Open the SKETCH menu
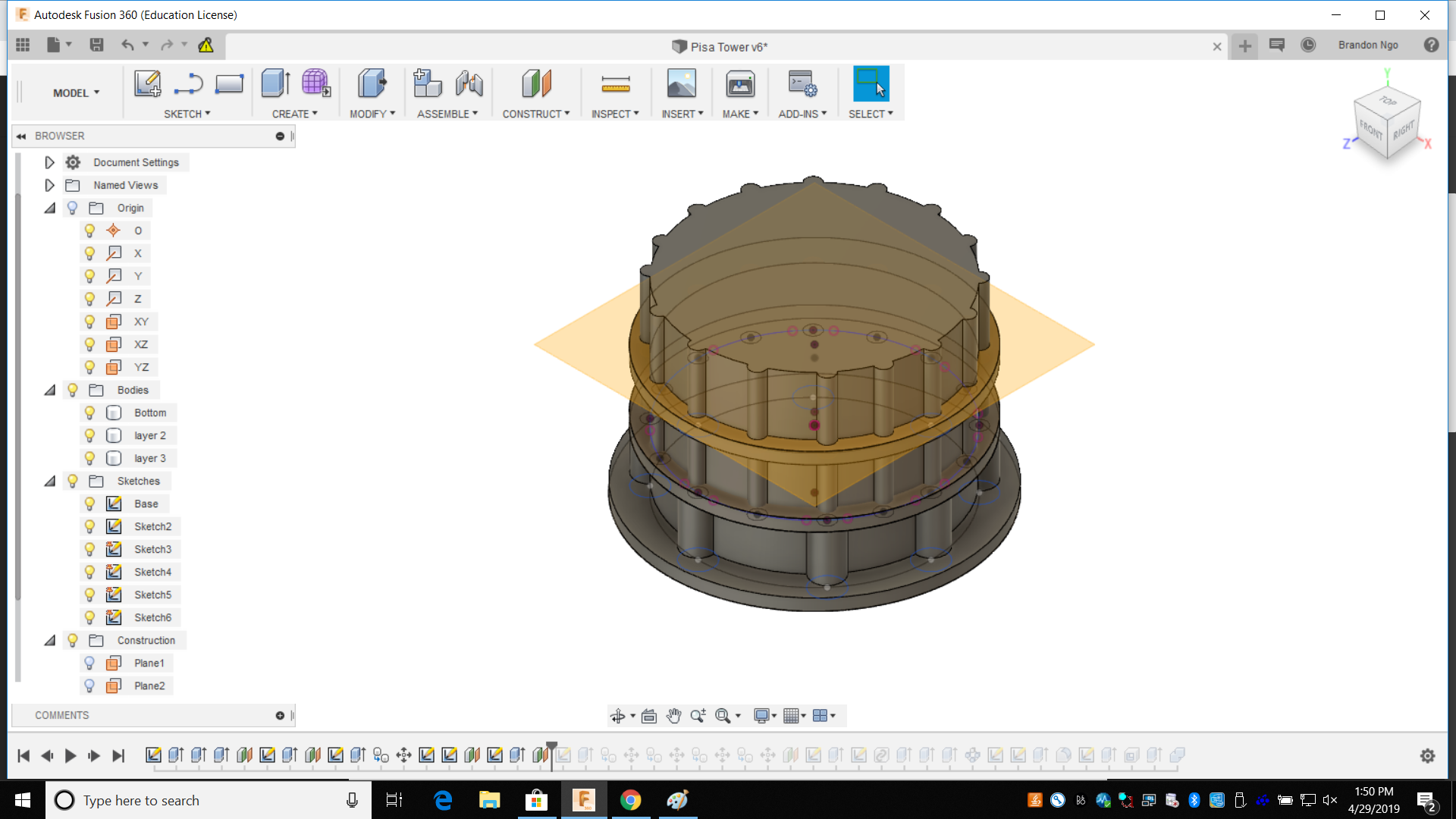Viewport: 1456px width, 819px height. coord(187,114)
